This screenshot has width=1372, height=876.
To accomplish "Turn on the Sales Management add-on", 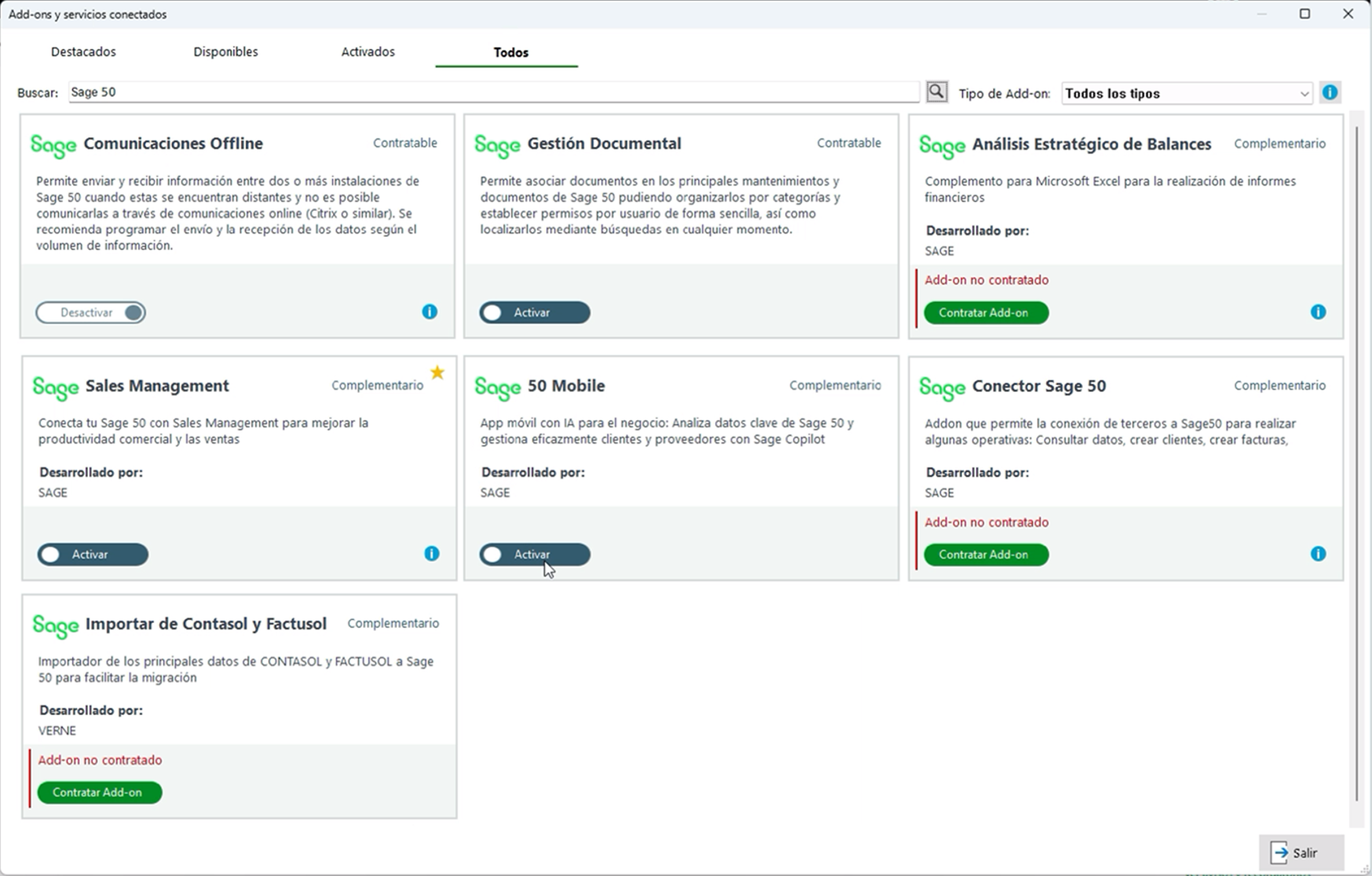I will pos(93,555).
